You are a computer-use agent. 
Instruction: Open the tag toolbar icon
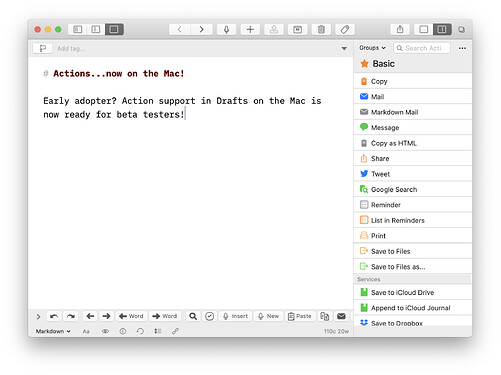point(345,29)
